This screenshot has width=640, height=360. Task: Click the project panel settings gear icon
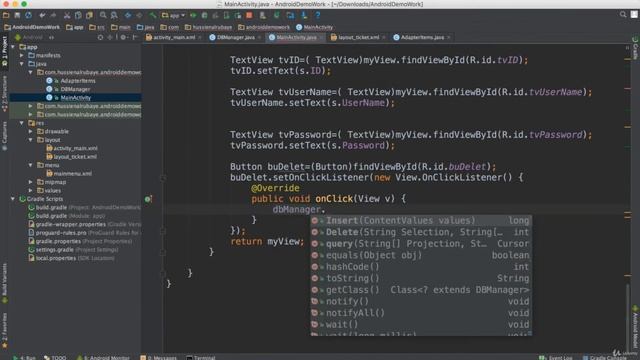pos(123,37)
